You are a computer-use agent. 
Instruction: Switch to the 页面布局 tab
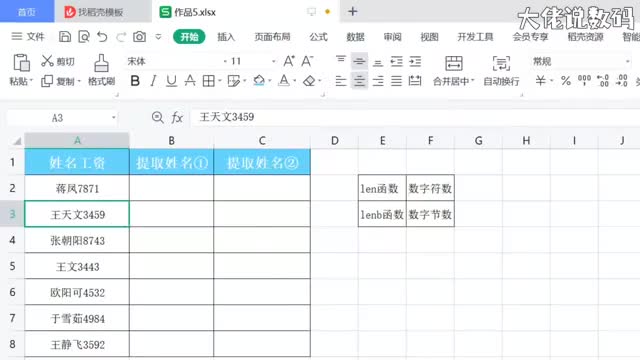(272, 37)
